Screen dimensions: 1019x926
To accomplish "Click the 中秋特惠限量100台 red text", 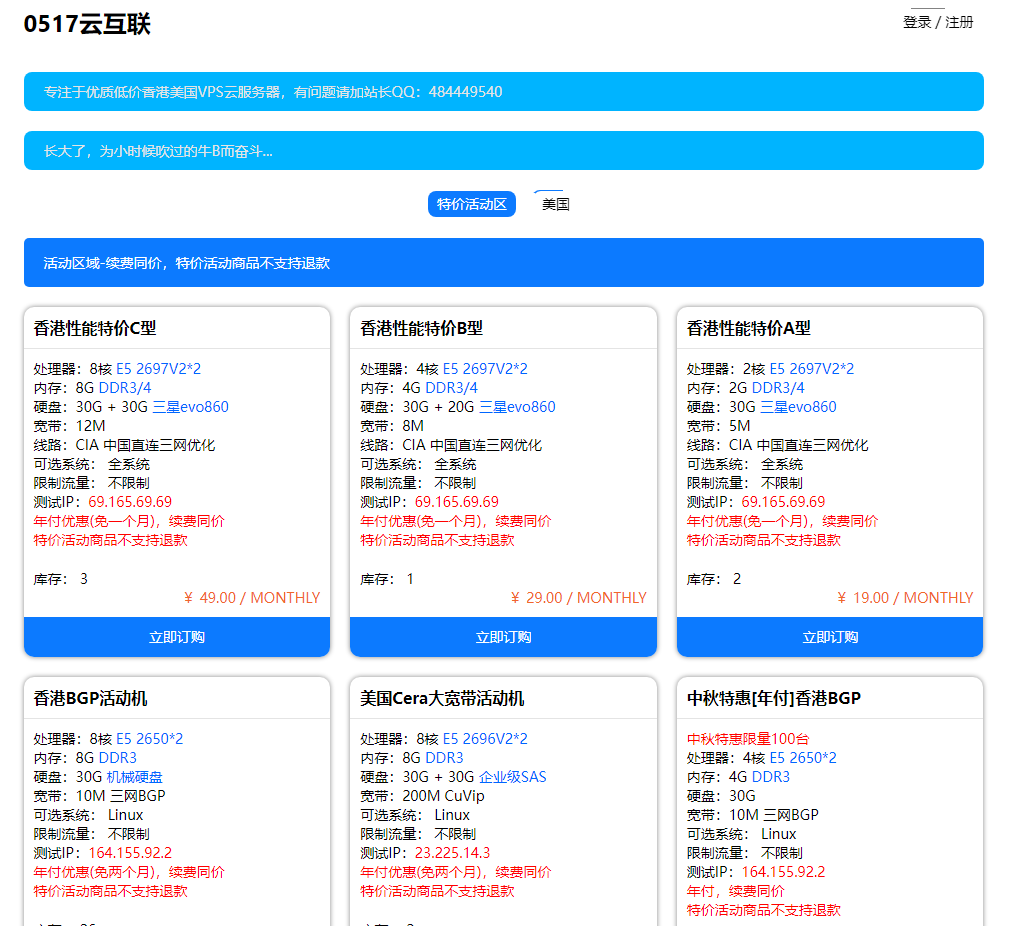I will tap(748, 739).
